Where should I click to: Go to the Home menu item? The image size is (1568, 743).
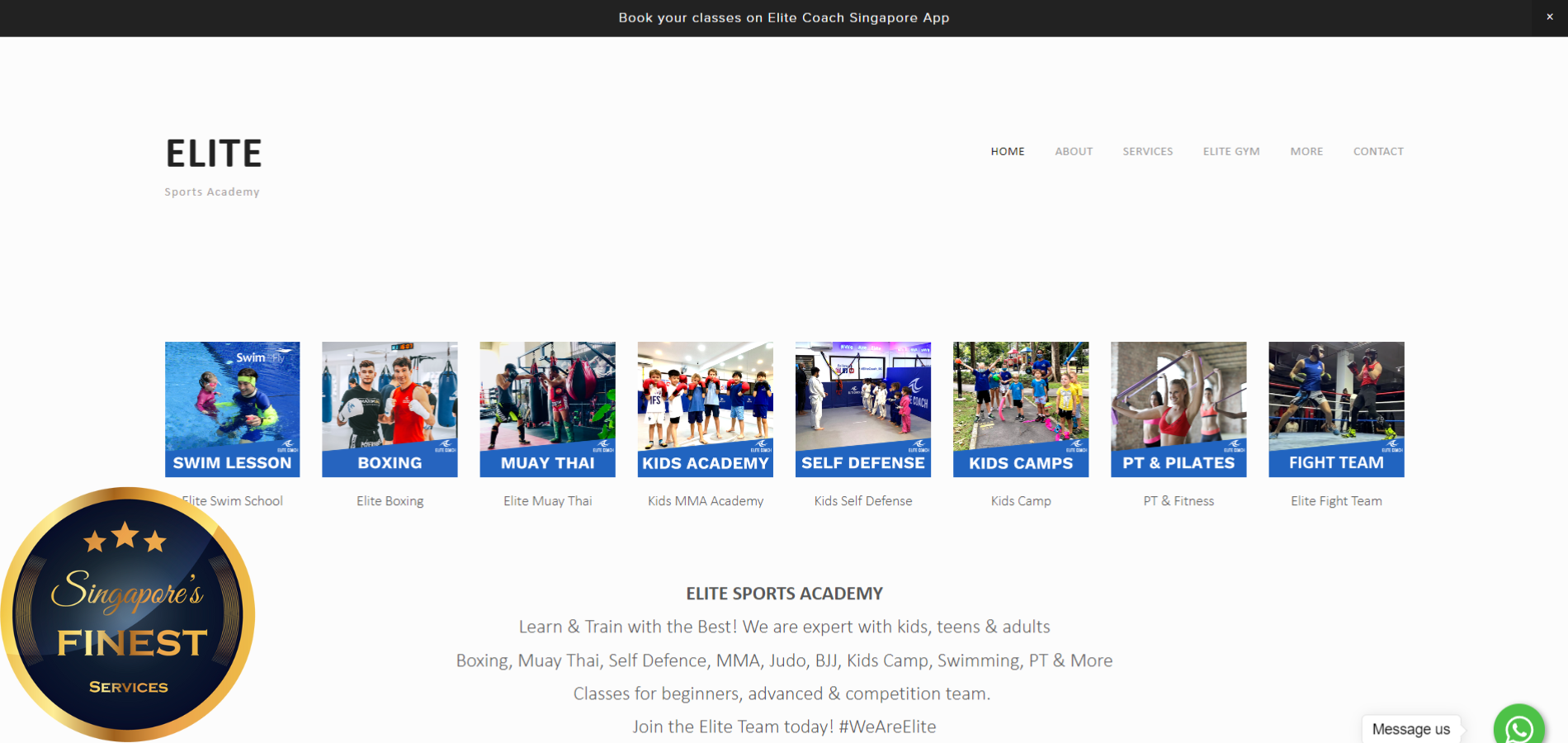(x=1007, y=152)
